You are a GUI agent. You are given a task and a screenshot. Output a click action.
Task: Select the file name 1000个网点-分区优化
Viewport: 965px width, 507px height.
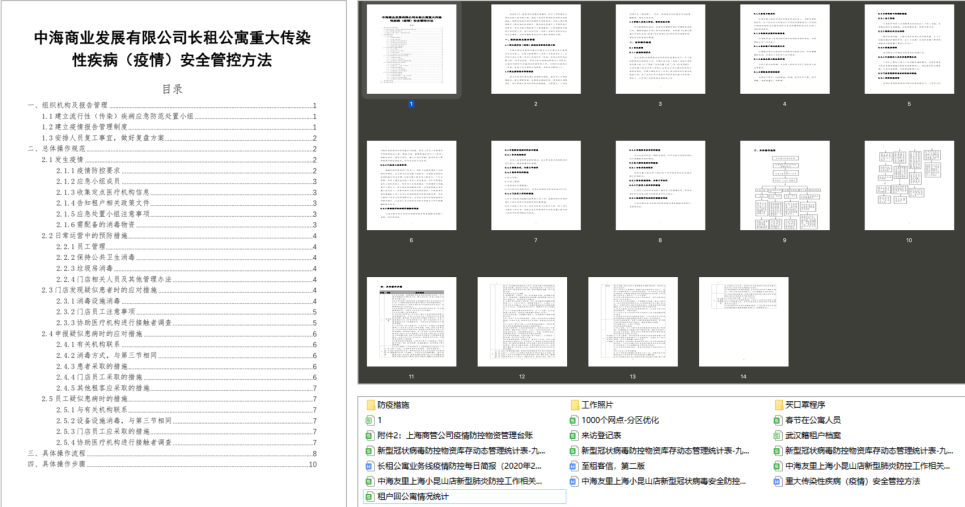click(620, 420)
